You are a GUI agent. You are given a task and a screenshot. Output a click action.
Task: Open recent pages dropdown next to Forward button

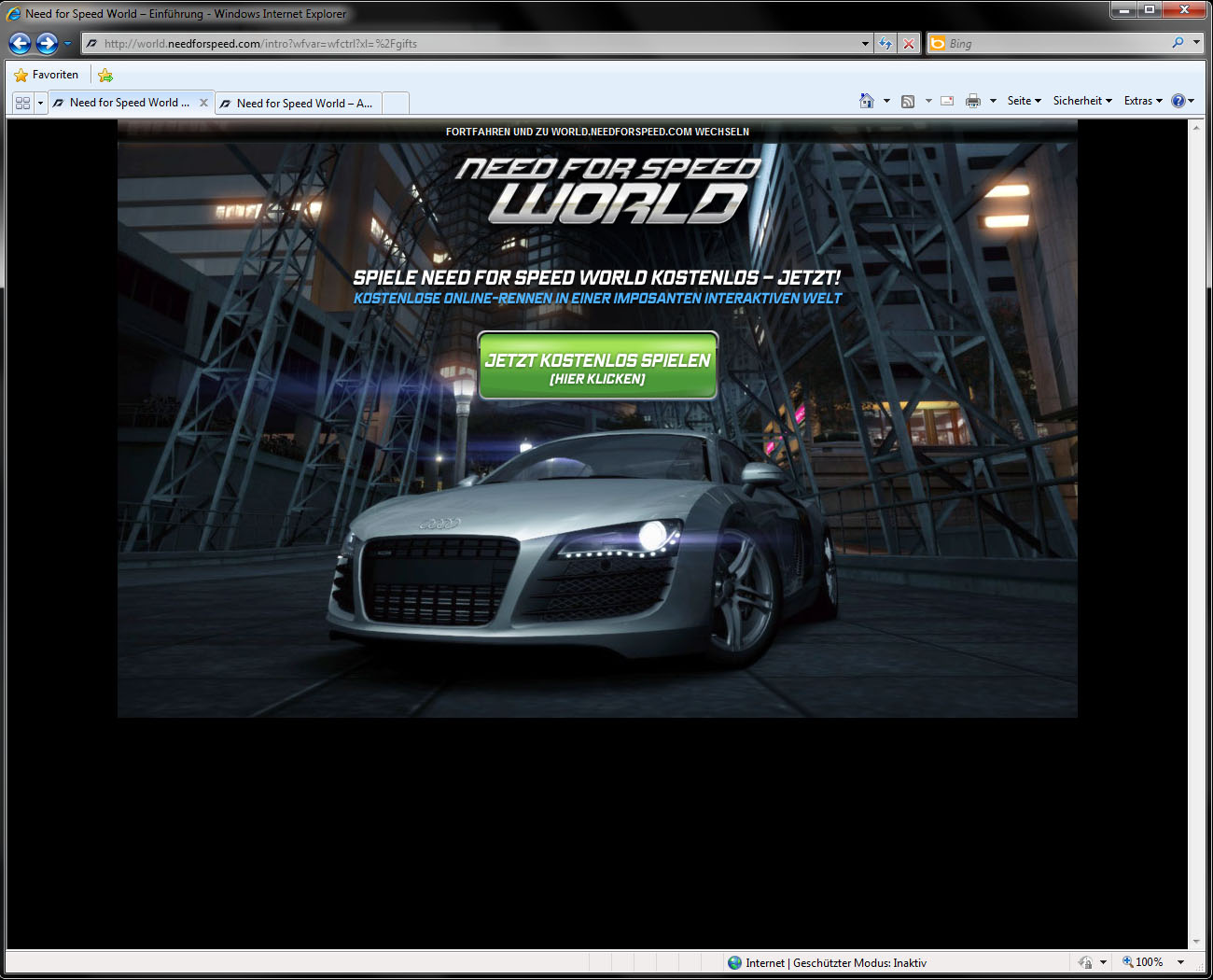67,43
